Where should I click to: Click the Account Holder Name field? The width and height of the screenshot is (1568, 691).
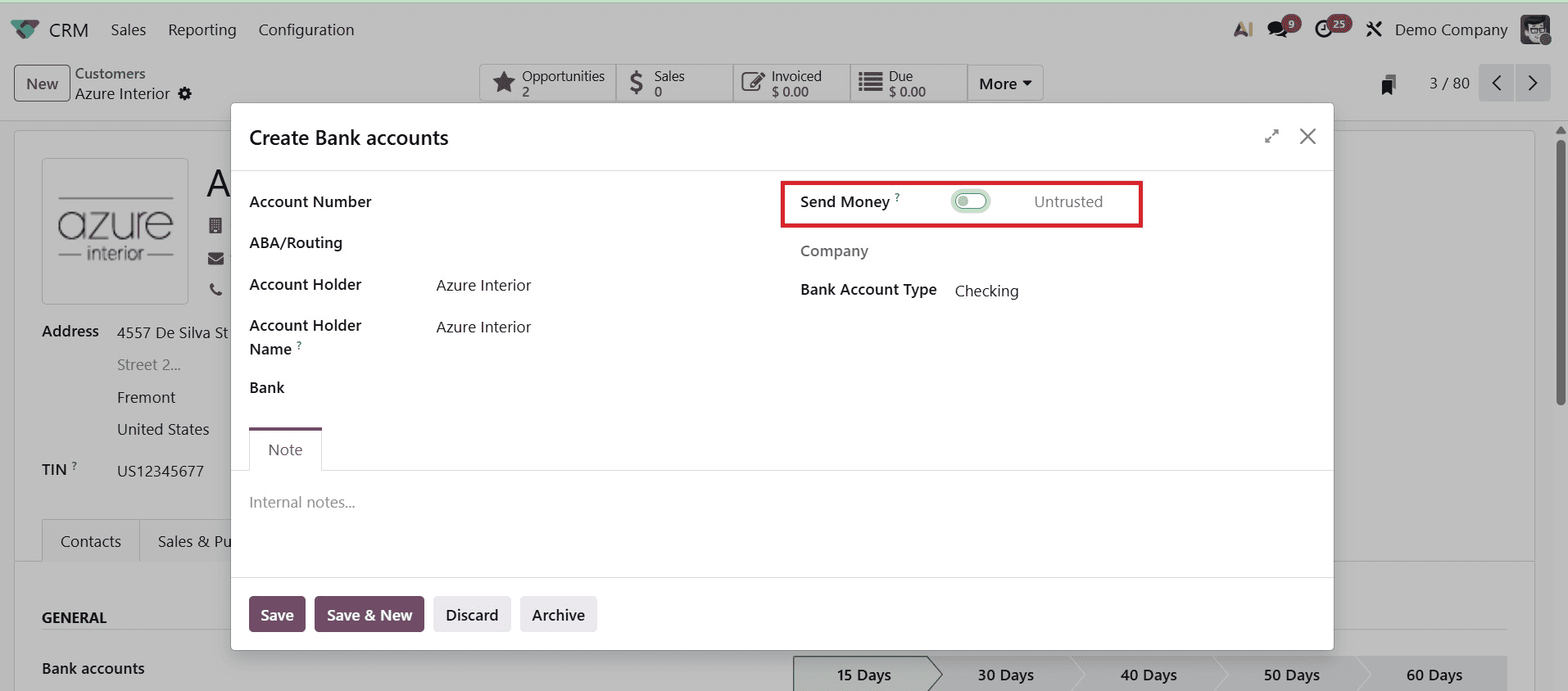pyautogui.click(x=600, y=327)
